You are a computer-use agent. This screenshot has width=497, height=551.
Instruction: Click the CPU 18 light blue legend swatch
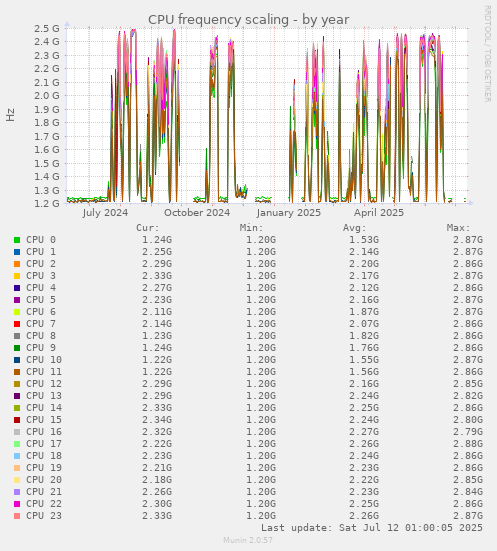[17, 456]
